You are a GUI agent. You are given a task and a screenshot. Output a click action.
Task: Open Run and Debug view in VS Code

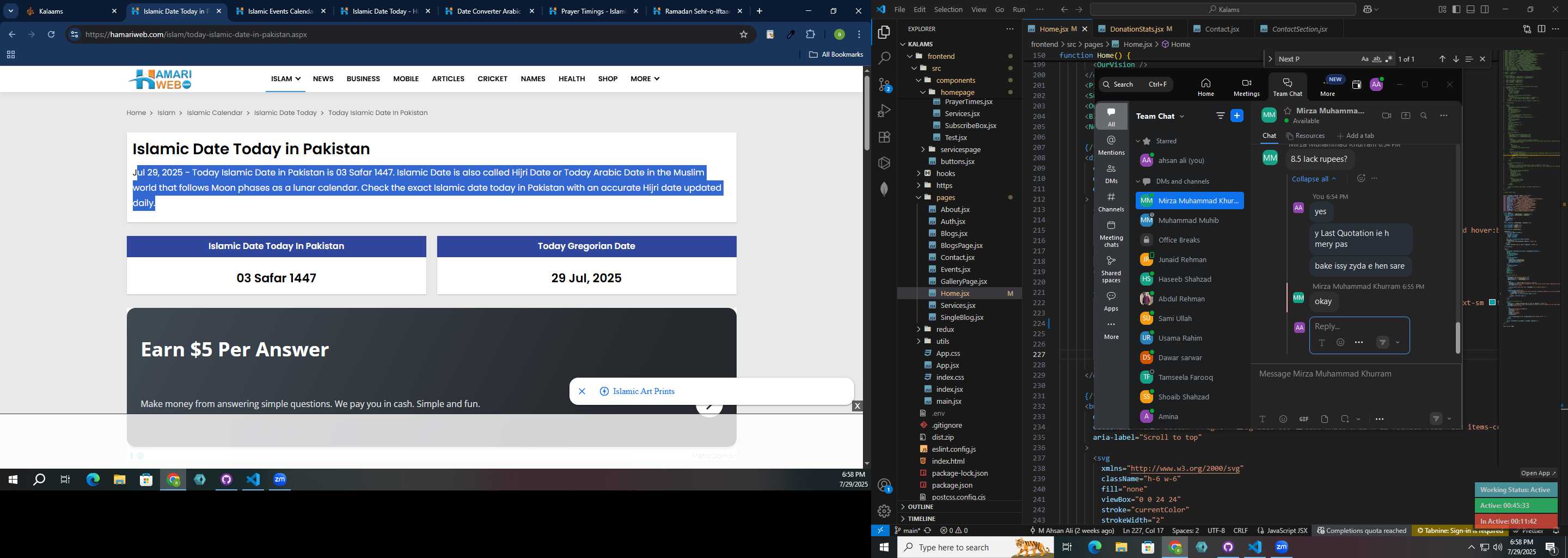point(884,111)
